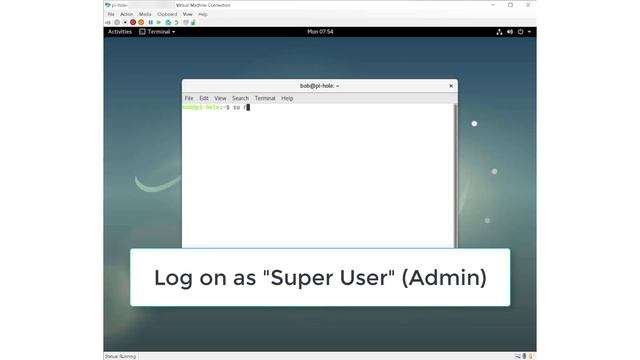Click the green Revert arrow icon
The height and width of the screenshot is (360, 640).
[x=176, y=22]
